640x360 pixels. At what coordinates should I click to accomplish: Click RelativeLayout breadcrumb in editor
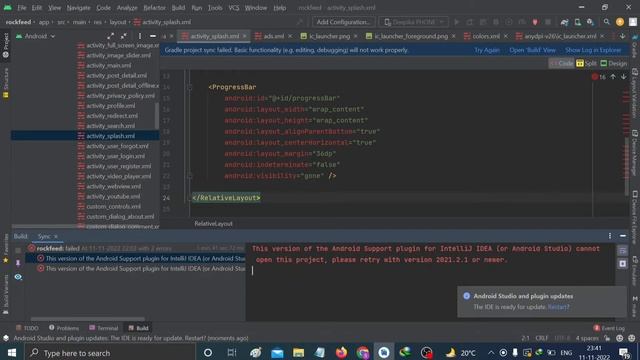pyautogui.click(x=213, y=224)
